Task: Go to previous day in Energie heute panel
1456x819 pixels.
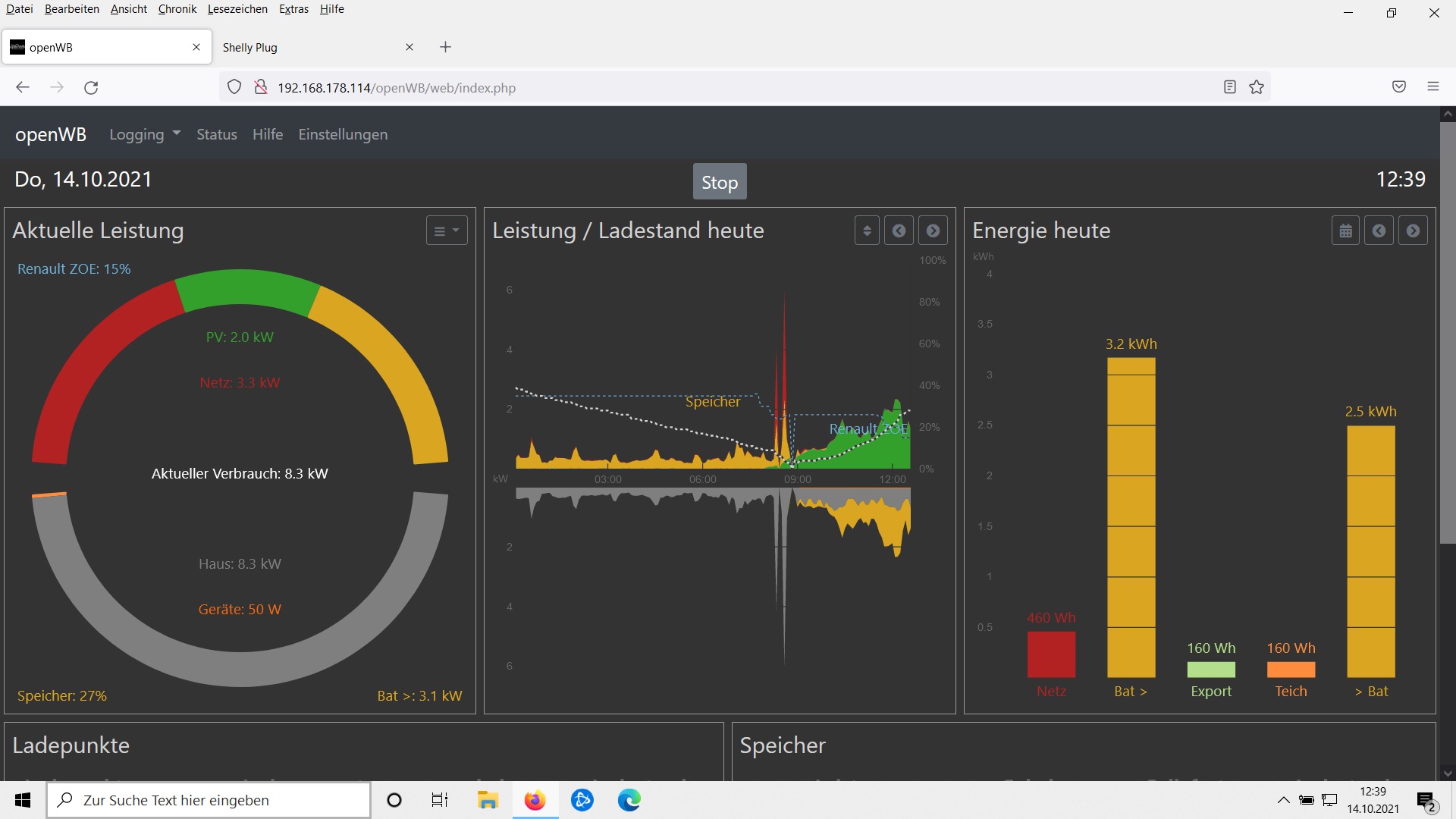Action: pyautogui.click(x=1379, y=231)
